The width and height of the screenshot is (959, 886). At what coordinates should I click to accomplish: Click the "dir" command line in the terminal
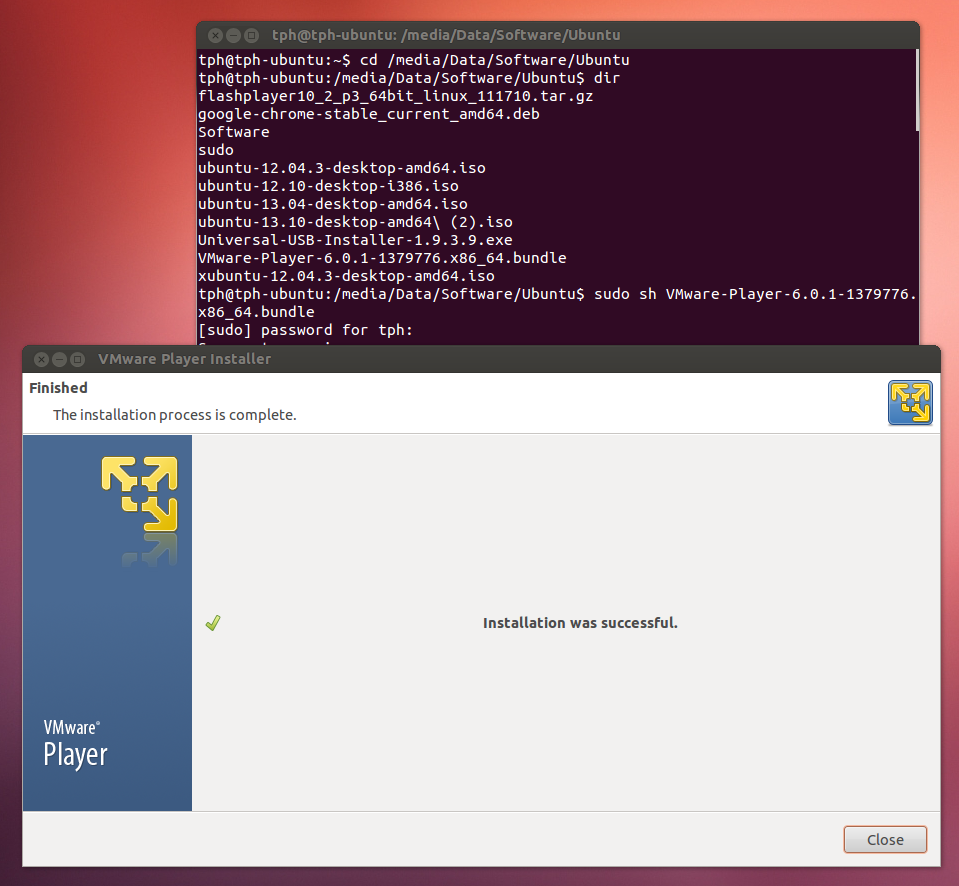point(409,78)
